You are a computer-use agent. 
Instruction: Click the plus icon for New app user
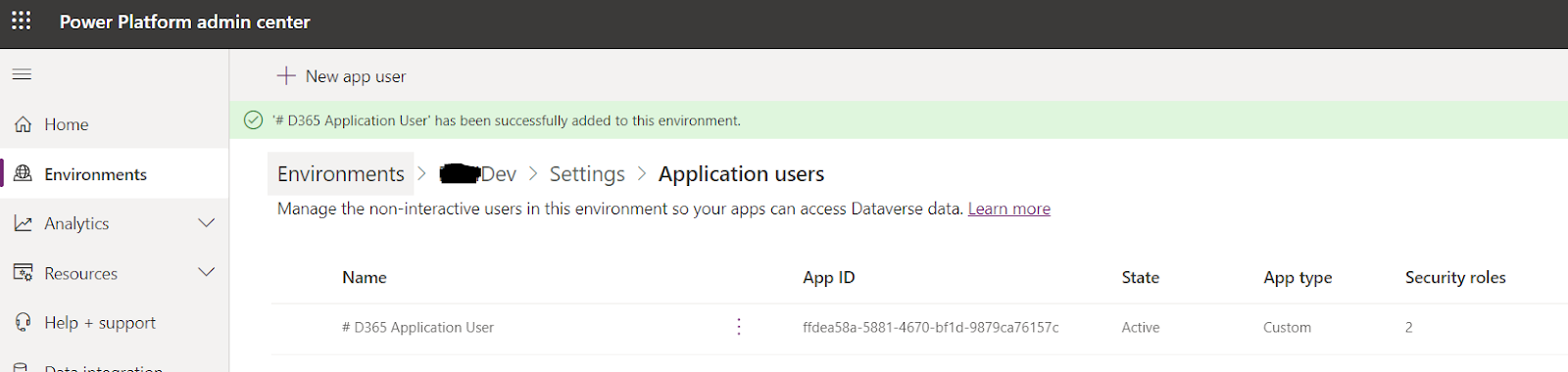(286, 75)
